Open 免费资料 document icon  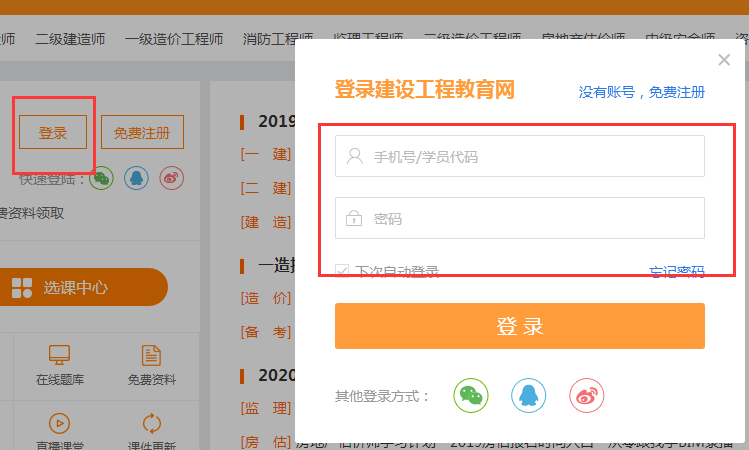[x=151, y=355]
